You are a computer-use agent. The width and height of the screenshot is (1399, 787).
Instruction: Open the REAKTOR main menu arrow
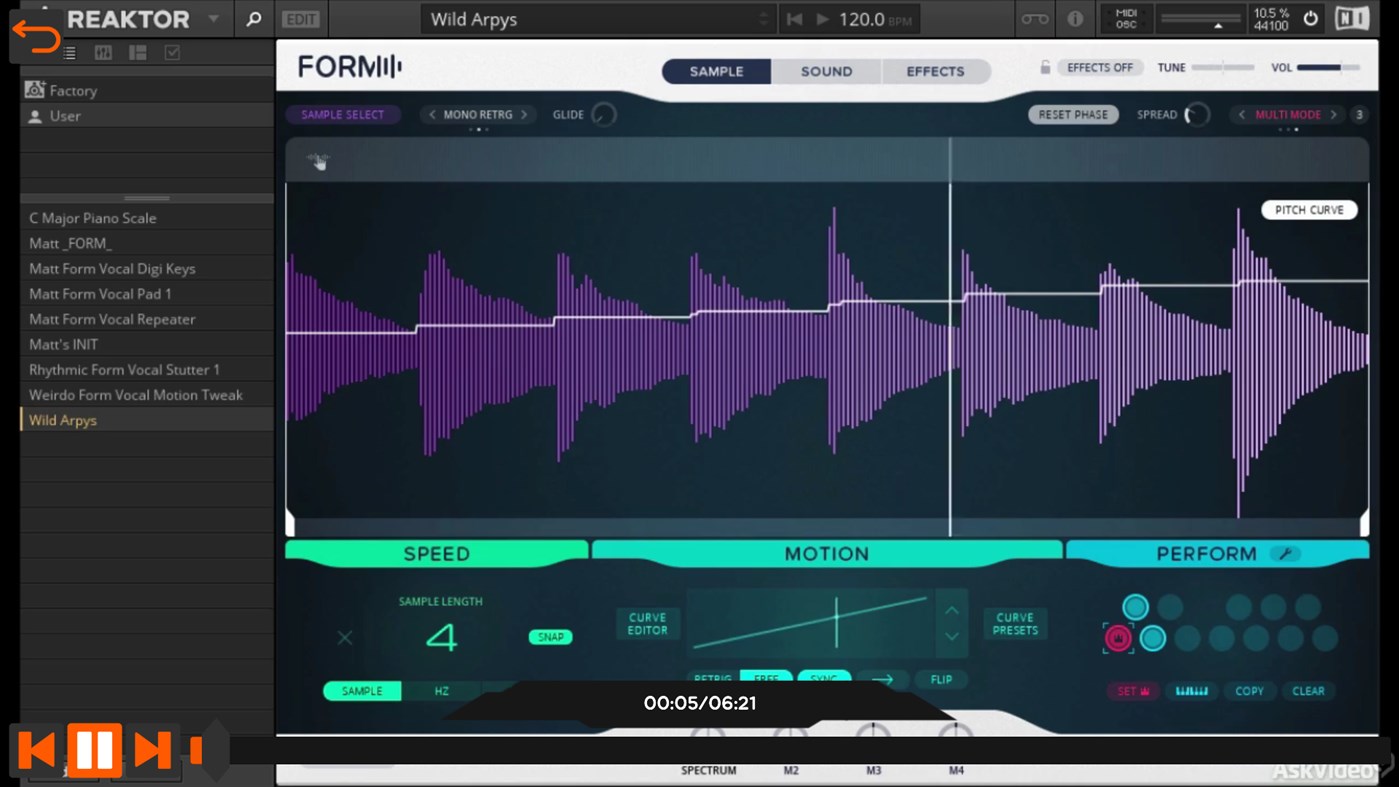pyautogui.click(x=213, y=19)
